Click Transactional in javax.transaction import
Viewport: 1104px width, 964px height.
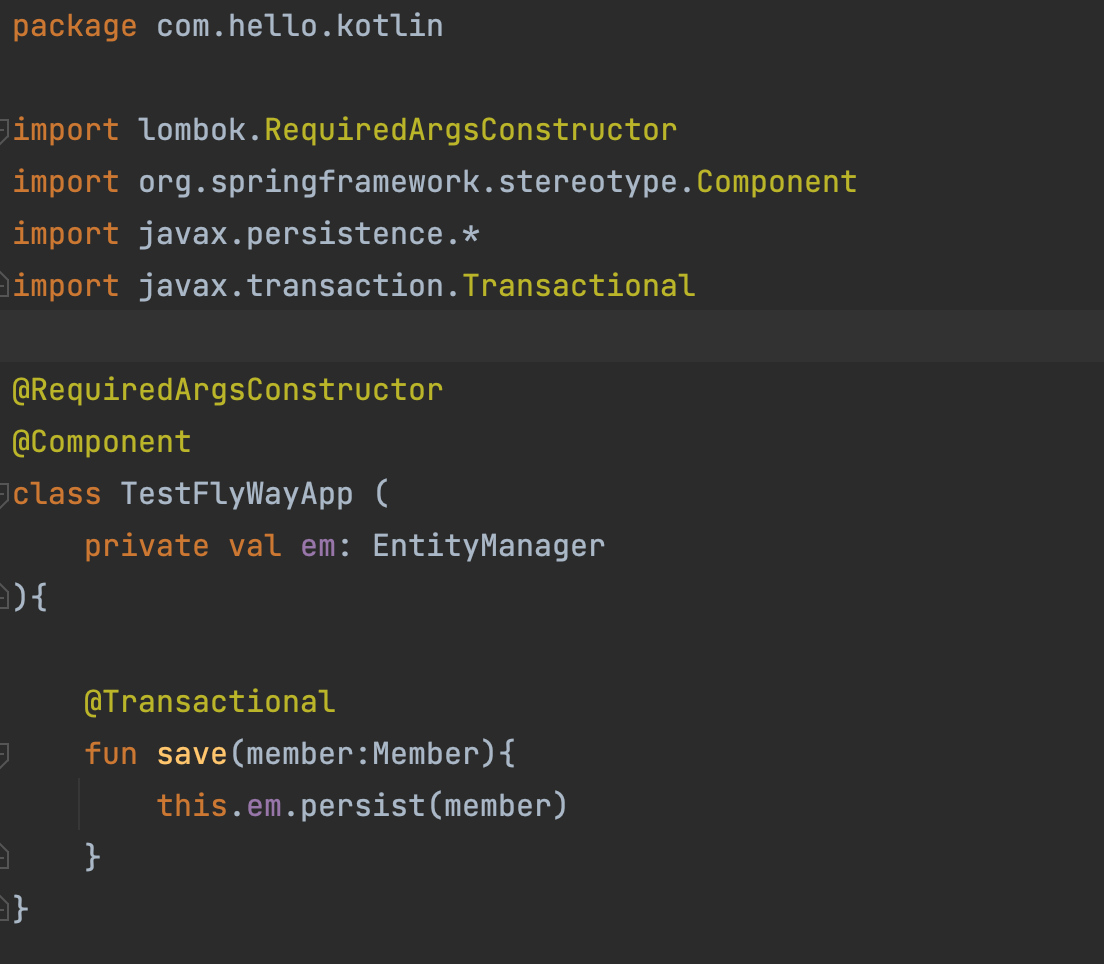point(579,286)
